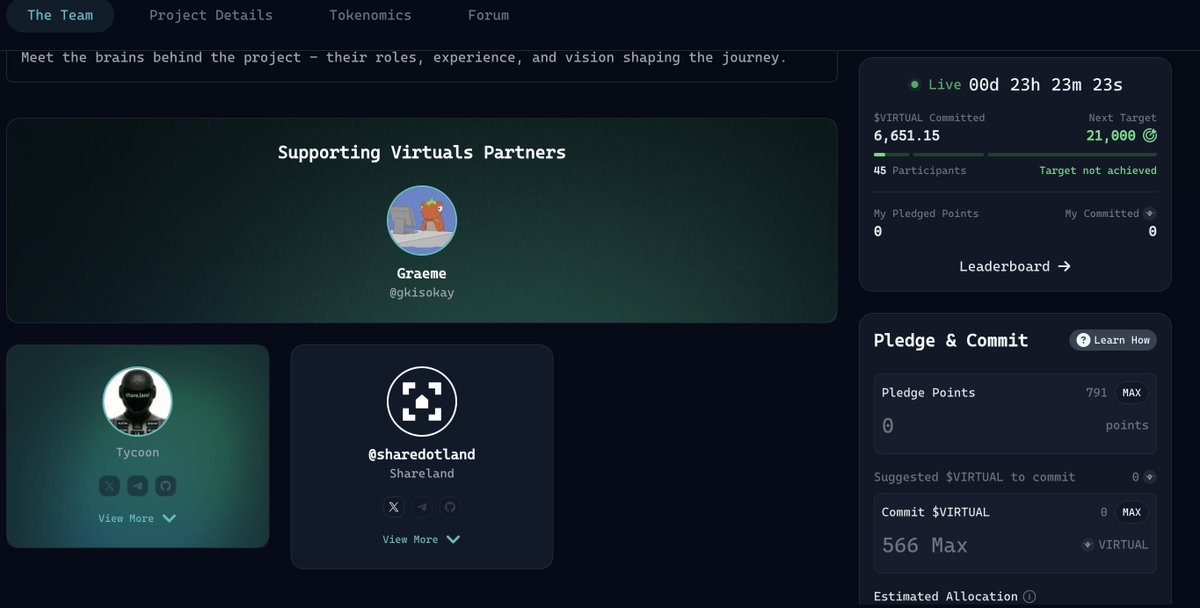Open the Tokenomics tab
Image resolution: width=1200 pixels, height=608 pixels.
(370, 15)
